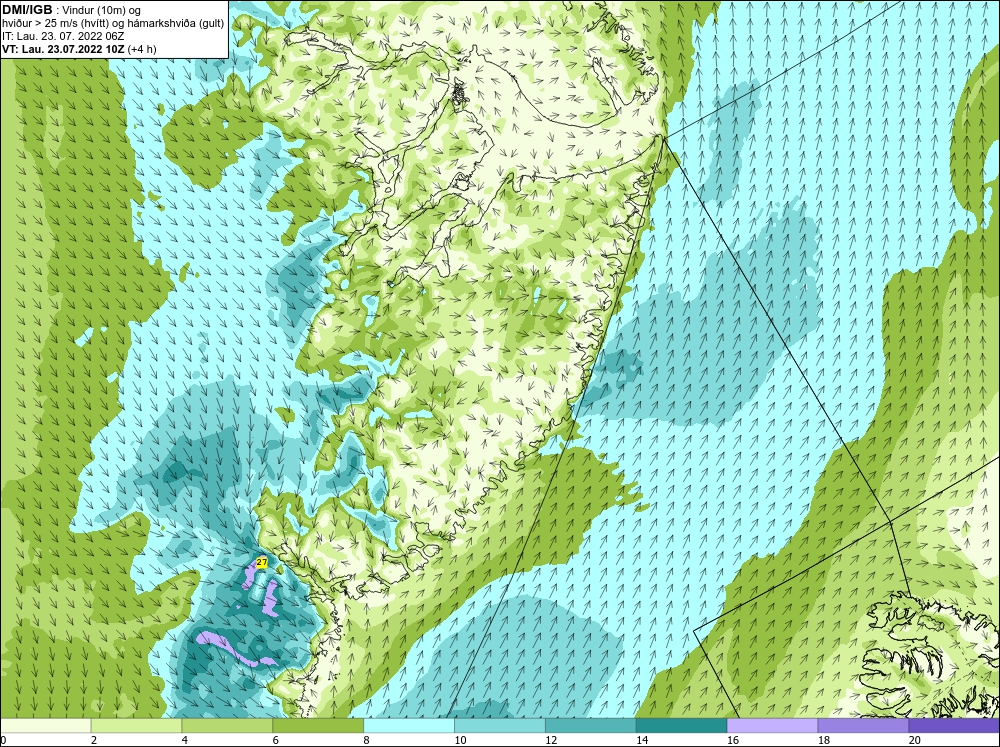Click the 'IT: Lau. 23. 07. 2022 06Z' line
Screen dimensions: 1000x747
point(63,36)
